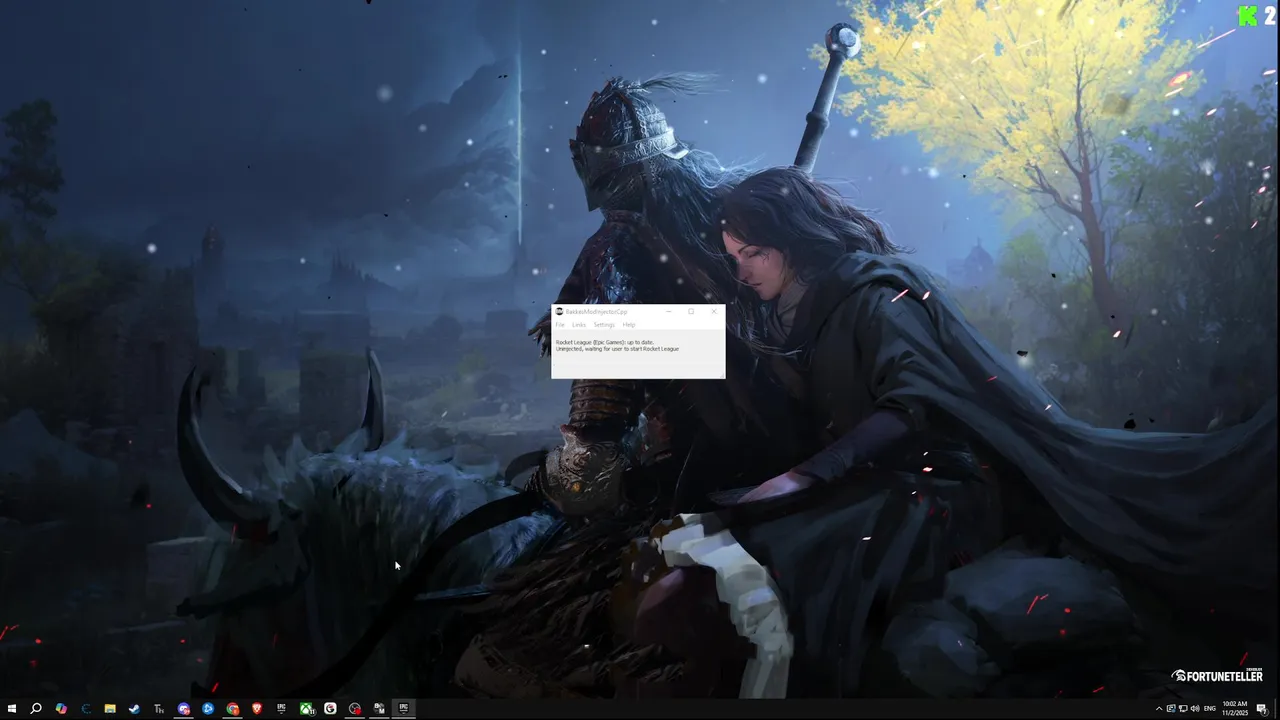
Task: Close the BakkesModInjectorCpp window
Action: pos(714,312)
